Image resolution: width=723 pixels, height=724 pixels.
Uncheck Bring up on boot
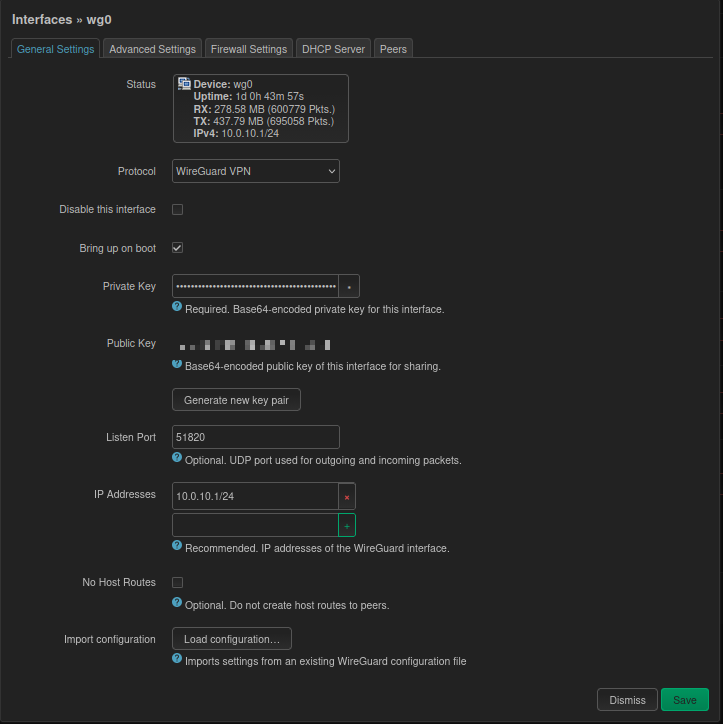coord(178,248)
